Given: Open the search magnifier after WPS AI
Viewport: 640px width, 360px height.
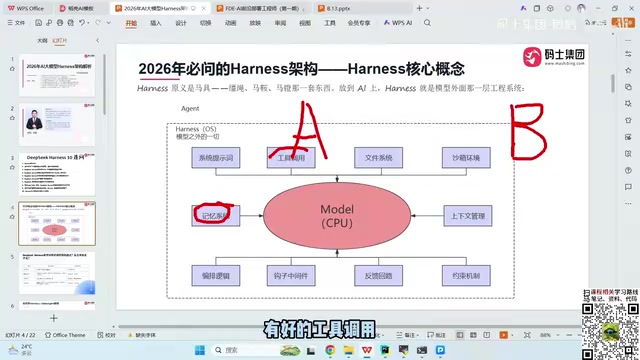Looking at the screenshot, I should pos(427,23).
